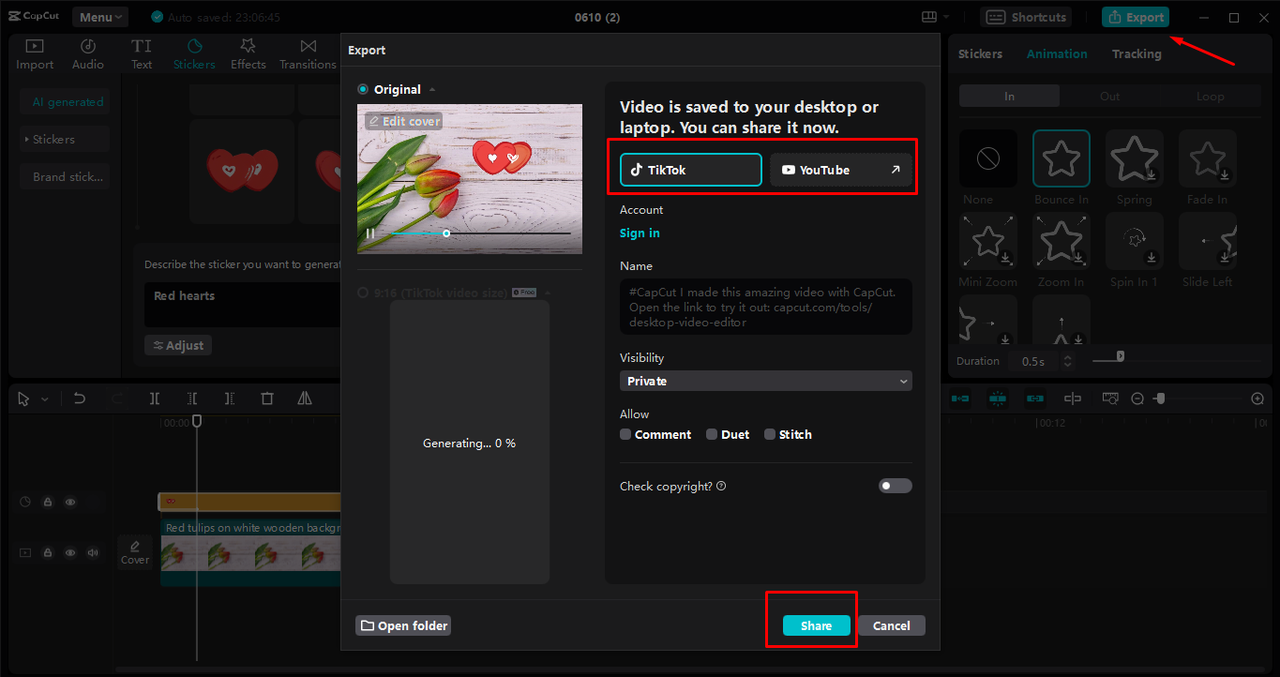
Task: Switch to the Tracking tab
Action: tap(1137, 54)
